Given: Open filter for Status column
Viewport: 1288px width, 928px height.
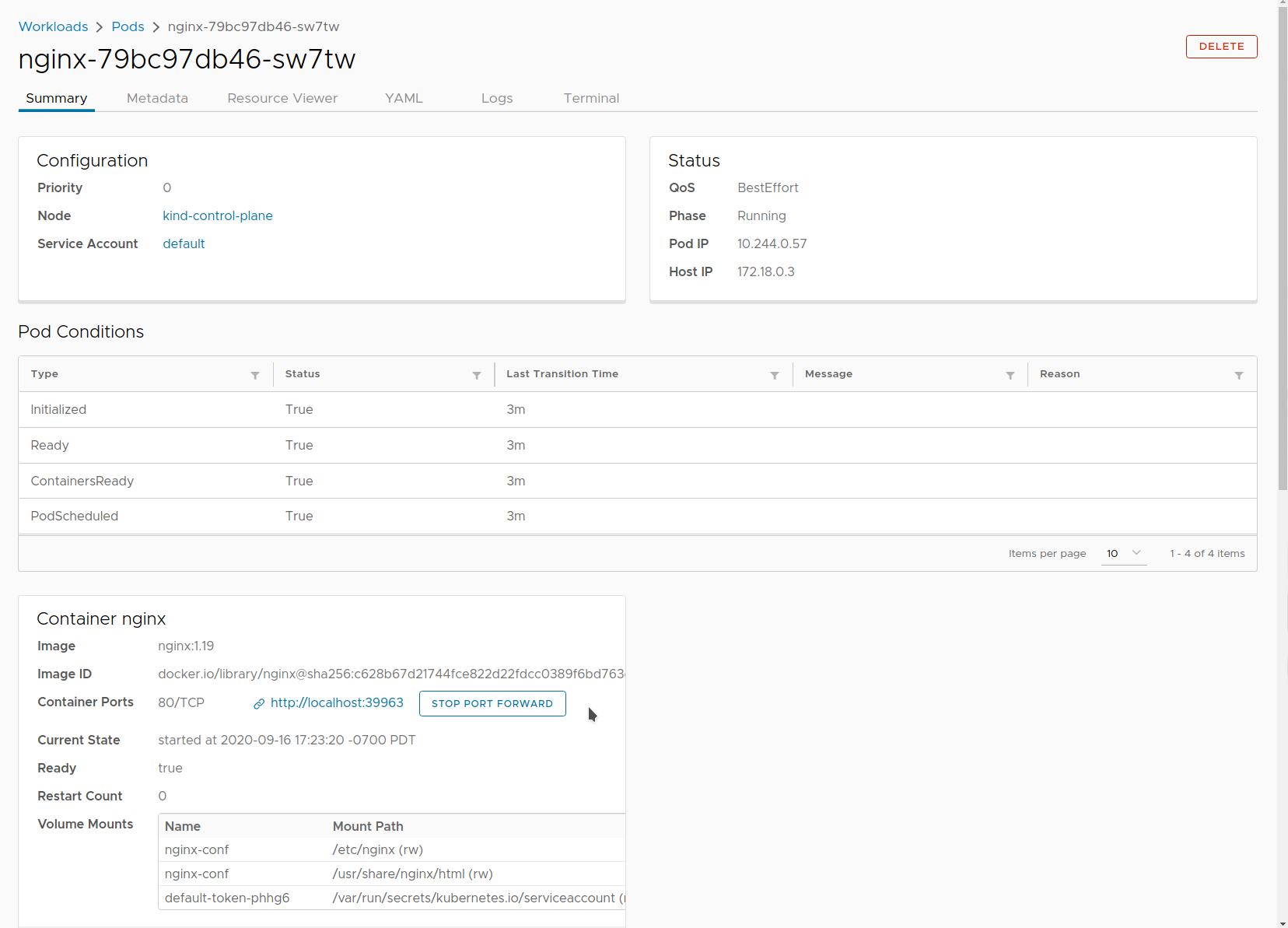Looking at the screenshot, I should [x=477, y=376].
